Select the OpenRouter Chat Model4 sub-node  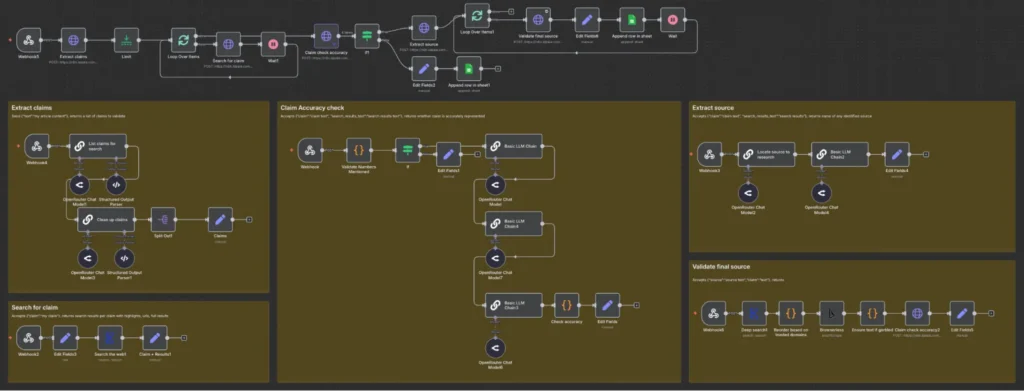[823, 193]
